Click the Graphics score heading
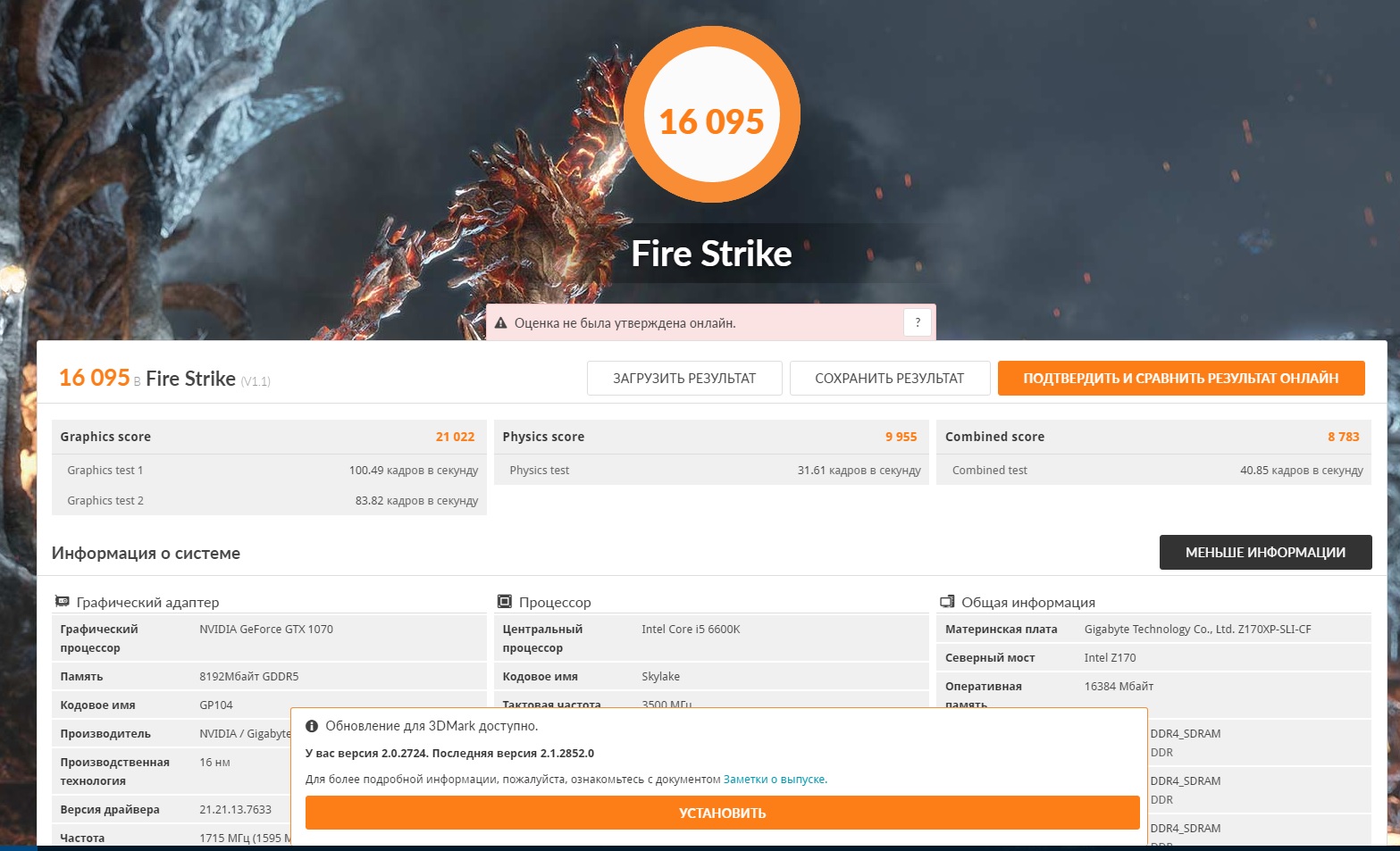Screen dimensions: 1400x851 coord(105,437)
